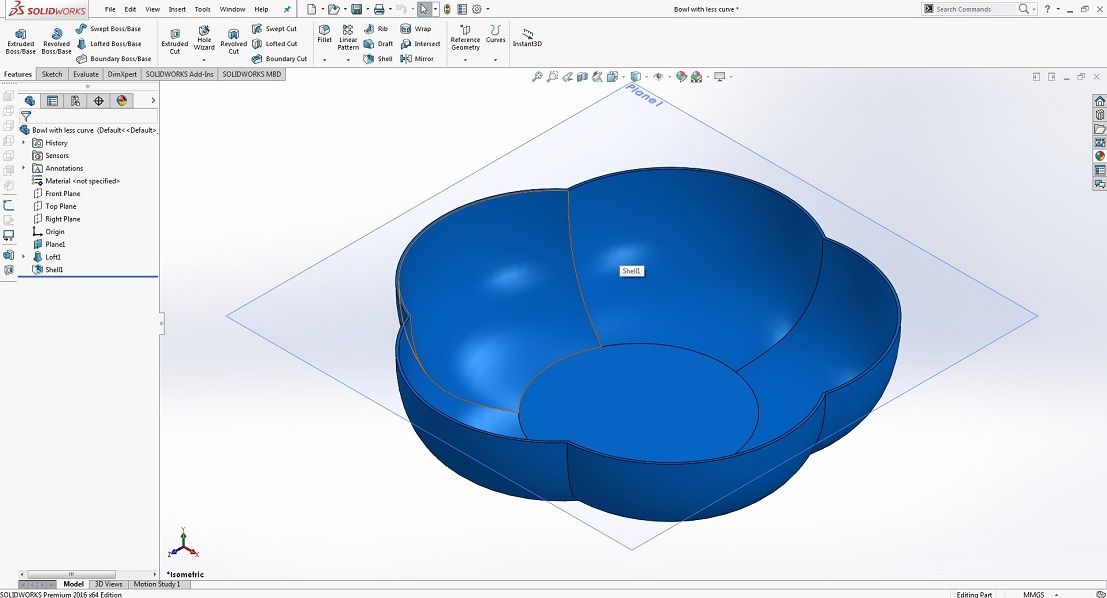Open the Options gear icon
The image size is (1107, 598).
(477, 9)
